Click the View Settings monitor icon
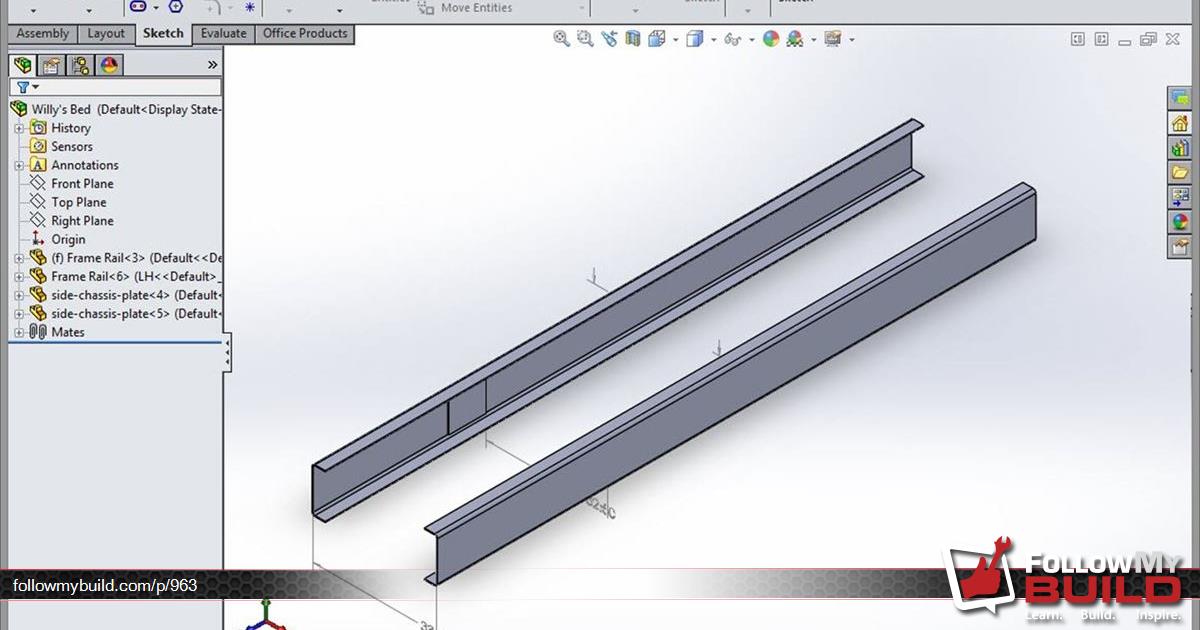Viewport: 1200px width, 630px height. tap(832, 39)
